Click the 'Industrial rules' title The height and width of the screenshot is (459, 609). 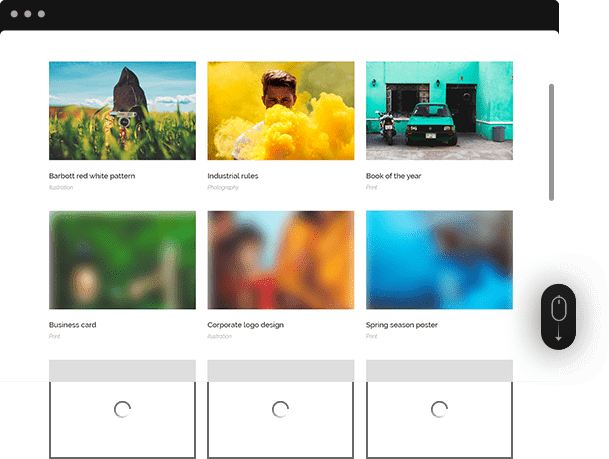[233, 176]
